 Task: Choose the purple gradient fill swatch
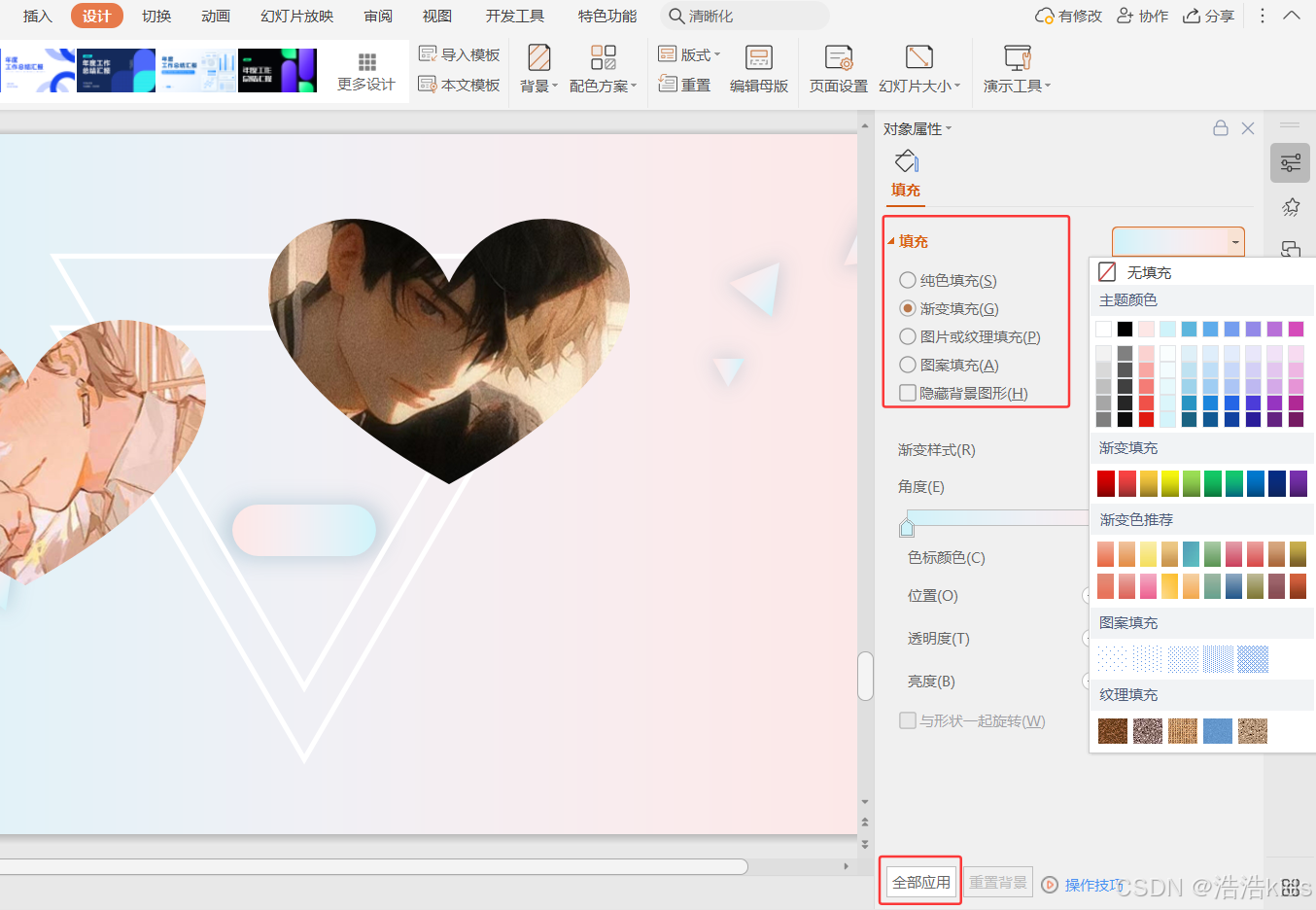[x=1299, y=483]
